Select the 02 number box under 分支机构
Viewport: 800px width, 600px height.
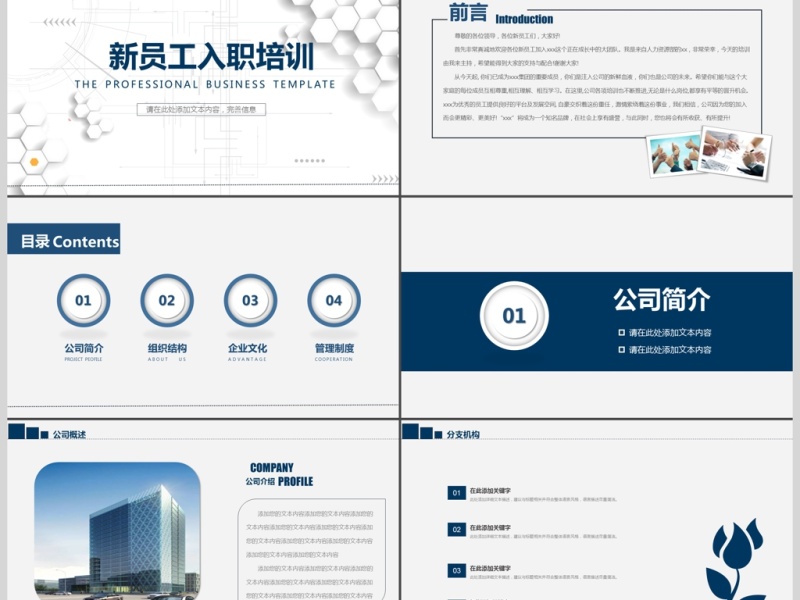click(456, 530)
